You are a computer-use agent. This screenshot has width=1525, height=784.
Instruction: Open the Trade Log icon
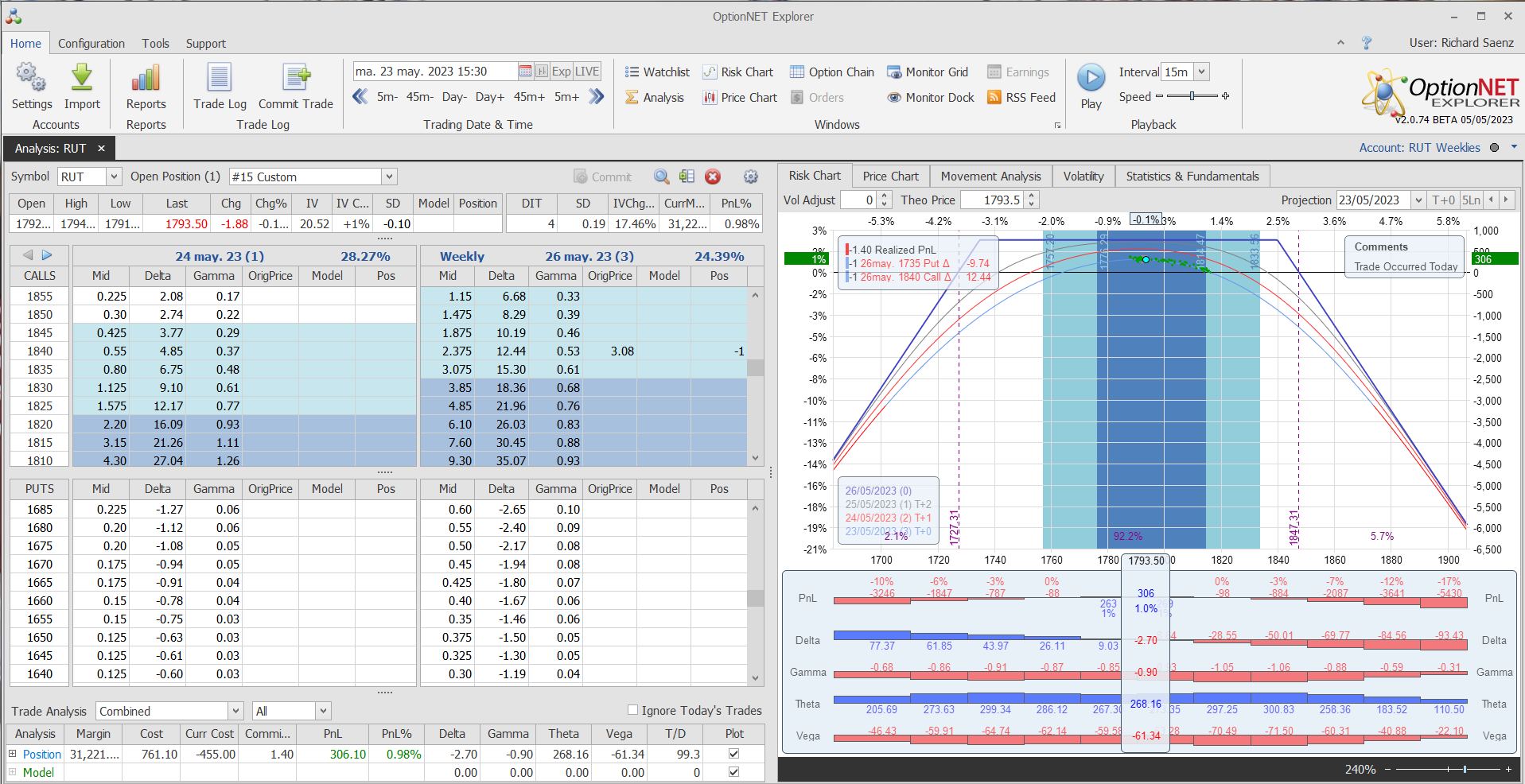click(220, 78)
